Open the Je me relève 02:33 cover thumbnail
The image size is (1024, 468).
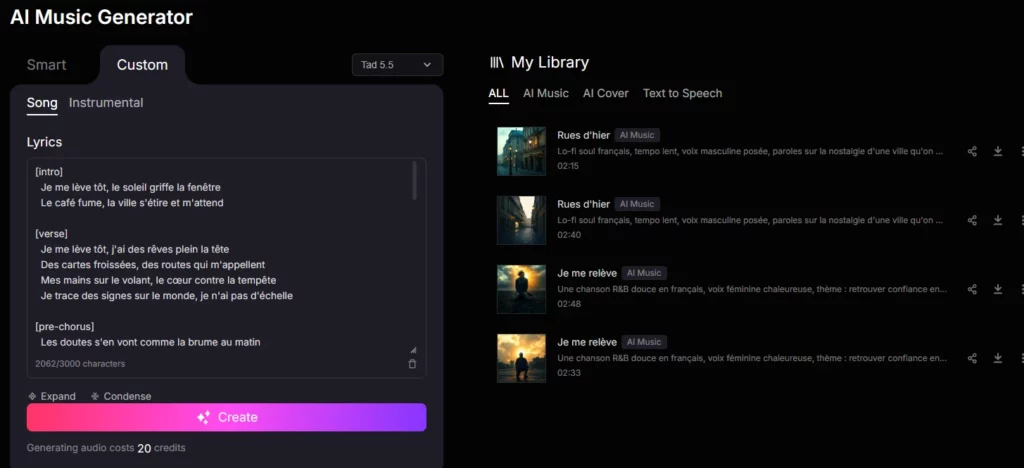tap(521, 358)
